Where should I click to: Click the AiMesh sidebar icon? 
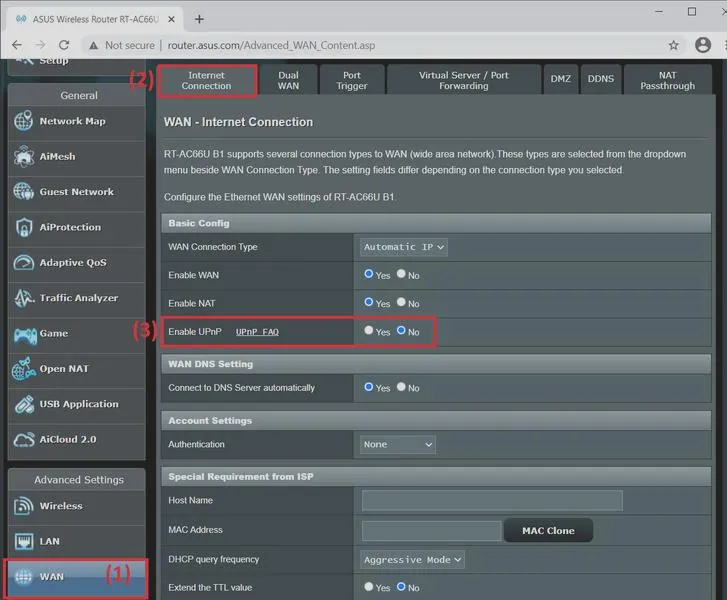[23, 156]
